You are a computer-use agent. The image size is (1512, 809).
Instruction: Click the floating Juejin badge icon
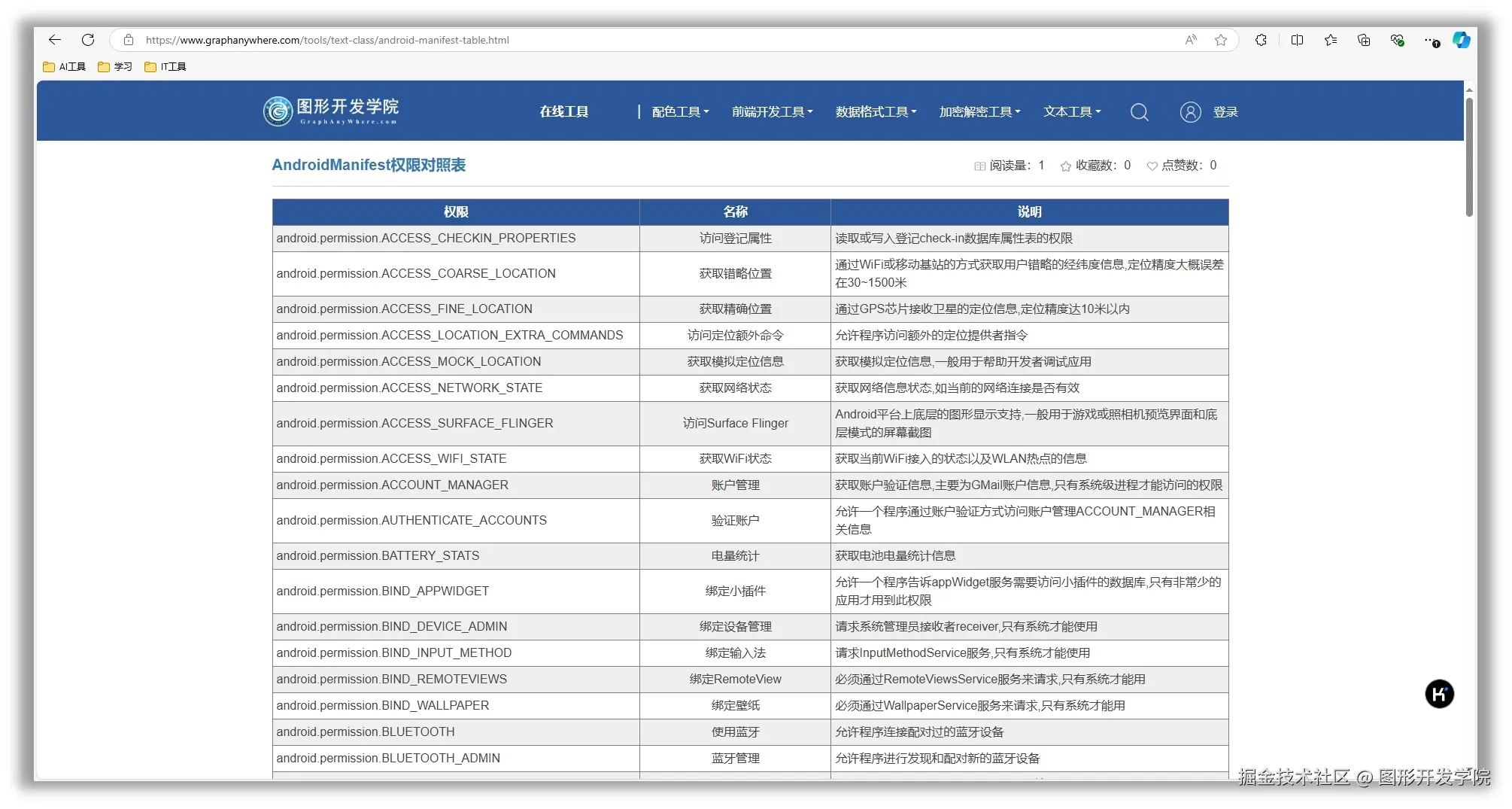[x=1440, y=694]
